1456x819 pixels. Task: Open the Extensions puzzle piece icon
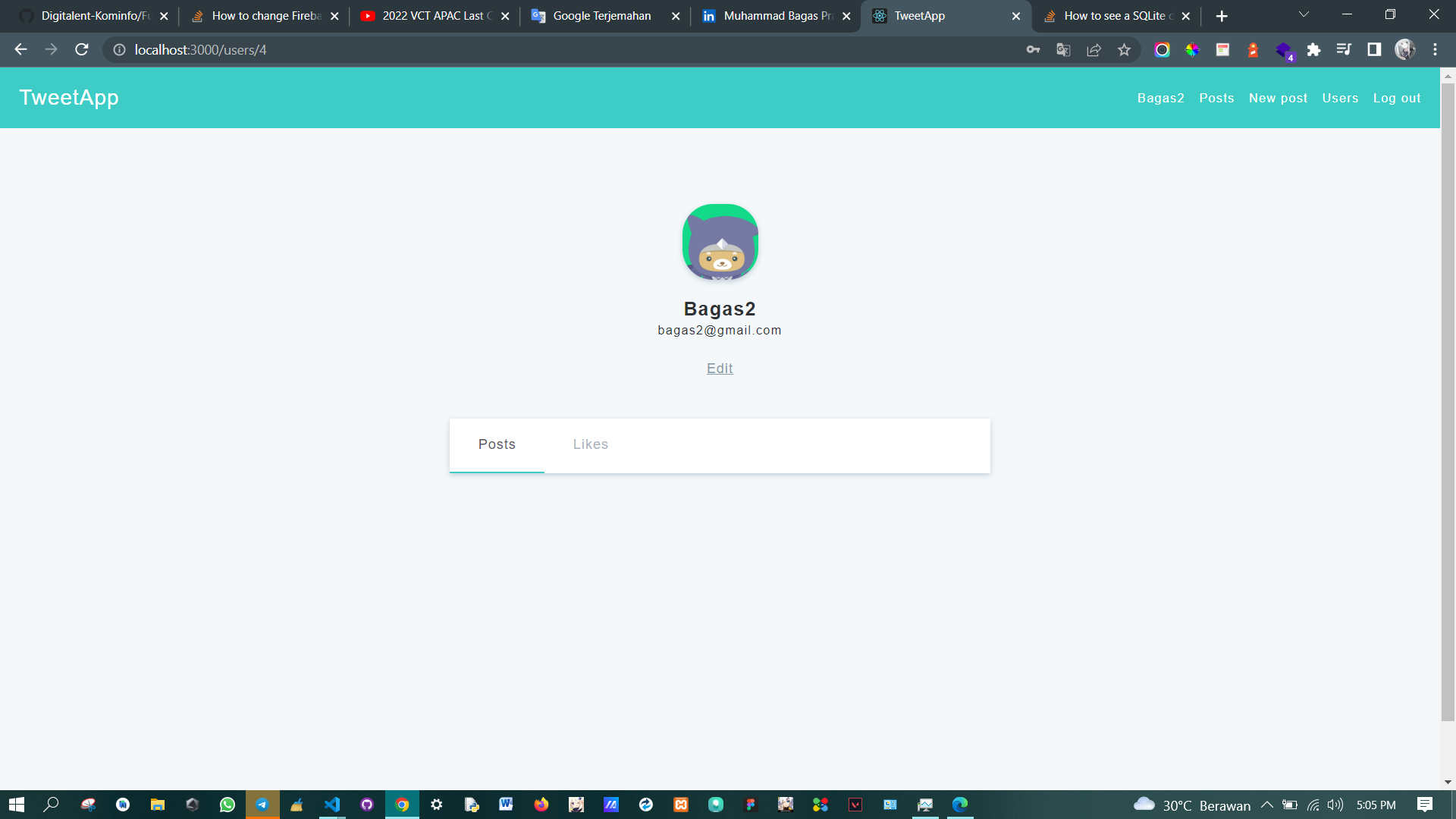(x=1313, y=50)
